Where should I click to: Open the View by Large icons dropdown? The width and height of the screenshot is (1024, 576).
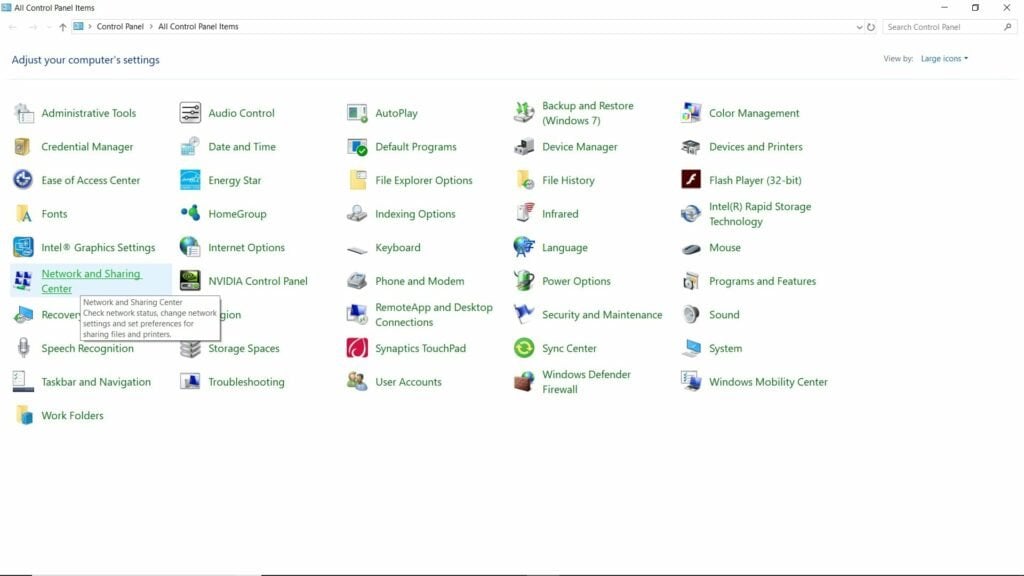pyautogui.click(x=944, y=59)
